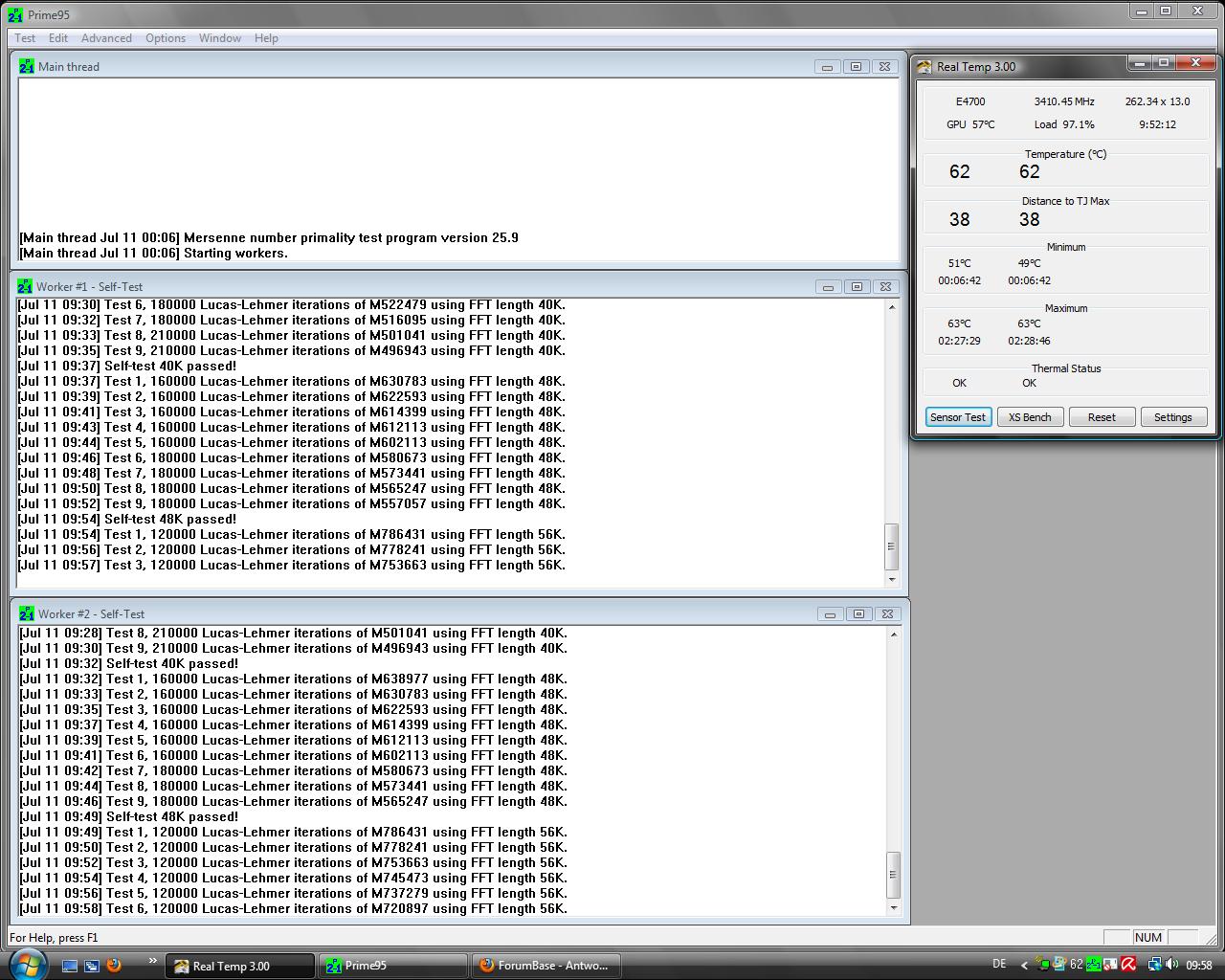Screen dimensions: 1225x980
Task: Click the 262.34 x 13.0 multiplier value
Action: coord(1157,101)
